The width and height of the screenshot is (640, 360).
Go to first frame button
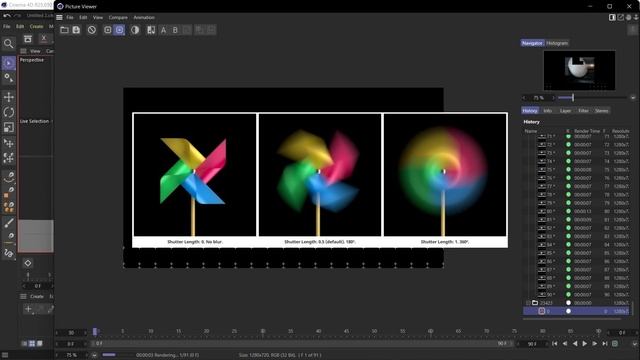pos(555,344)
